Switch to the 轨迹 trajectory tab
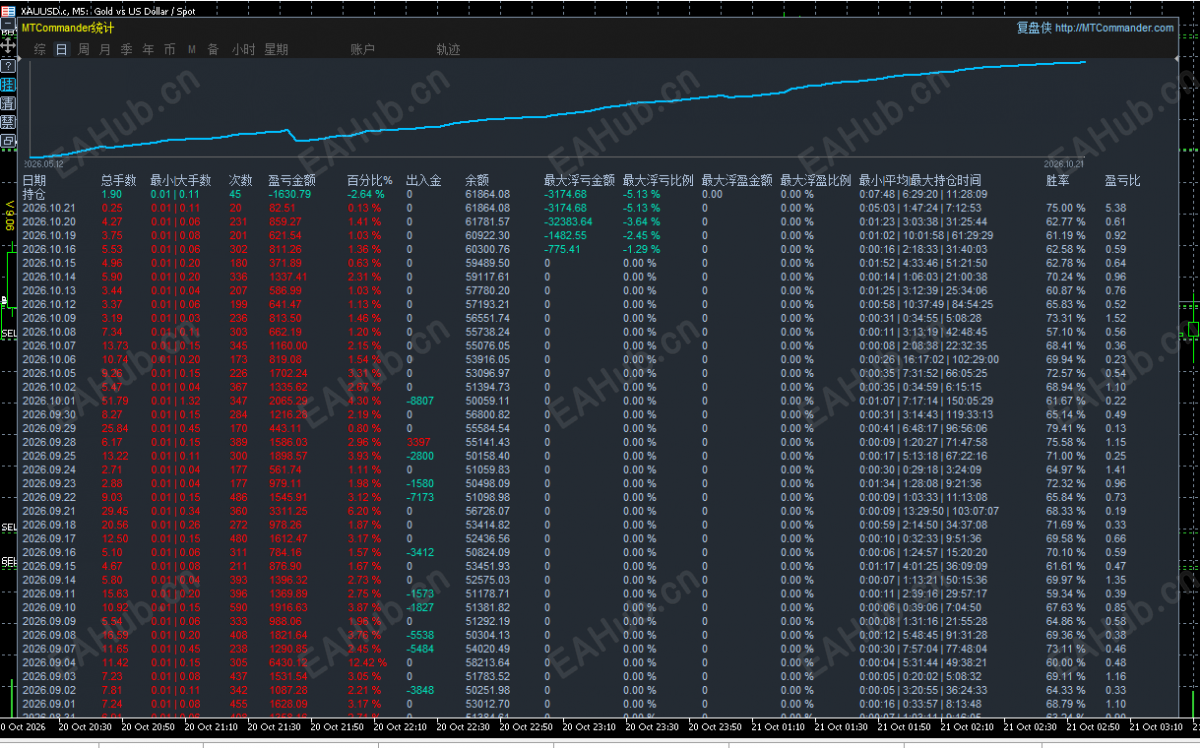1200x748 pixels. coord(449,49)
